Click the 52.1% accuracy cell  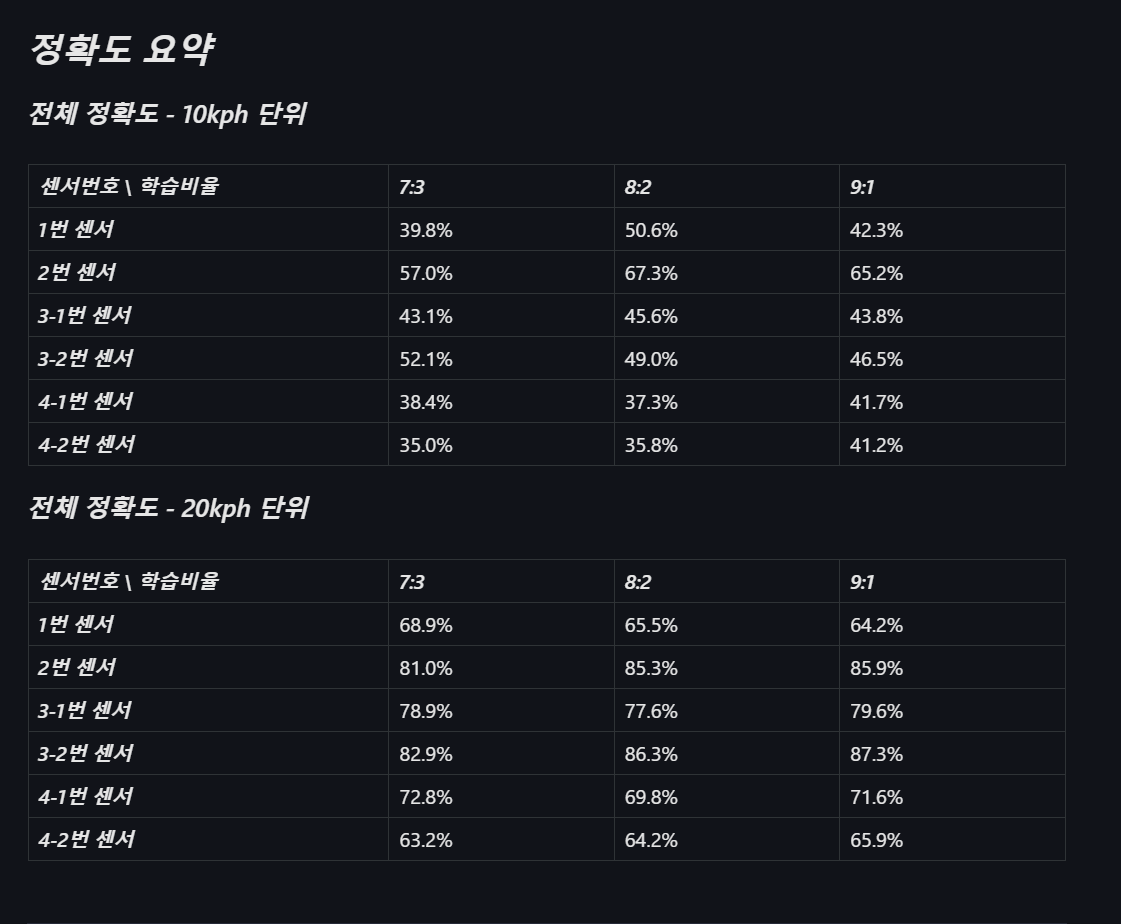(x=426, y=359)
